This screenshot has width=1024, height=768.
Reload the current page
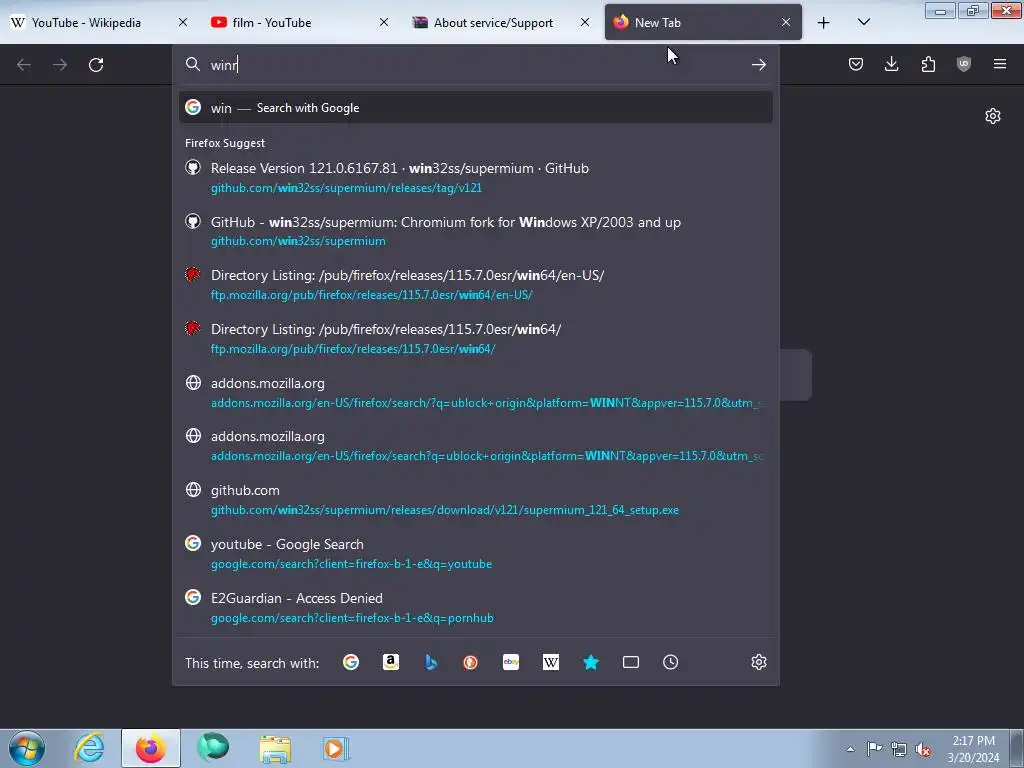pos(96,65)
